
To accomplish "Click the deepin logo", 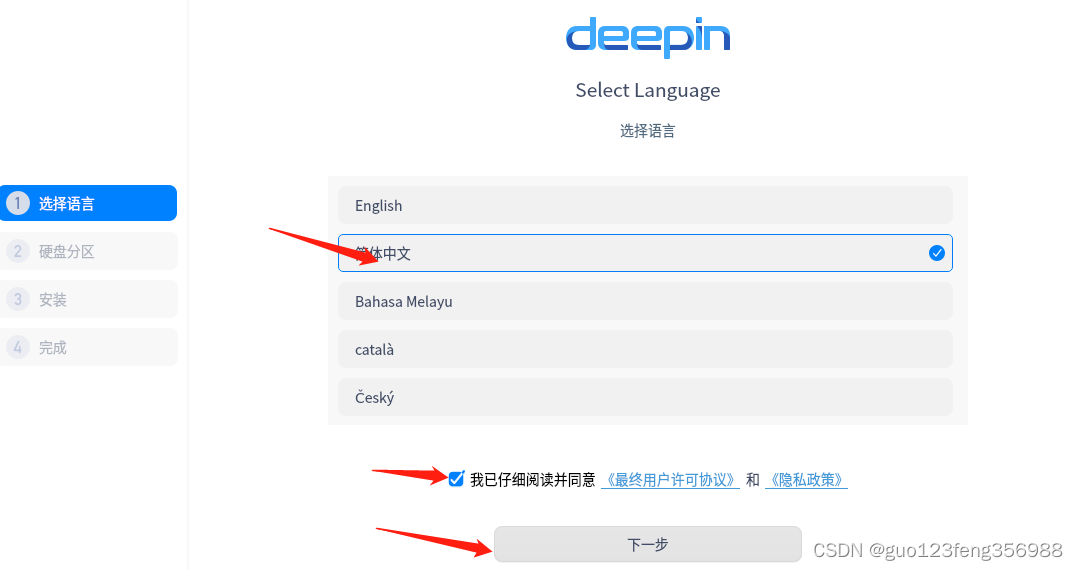I will click(648, 36).
